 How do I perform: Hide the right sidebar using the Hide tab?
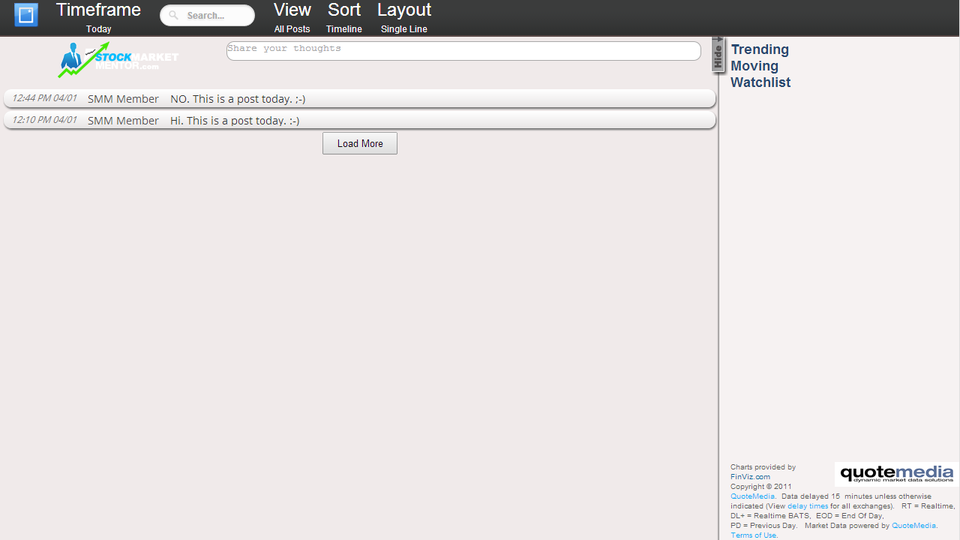718,54
